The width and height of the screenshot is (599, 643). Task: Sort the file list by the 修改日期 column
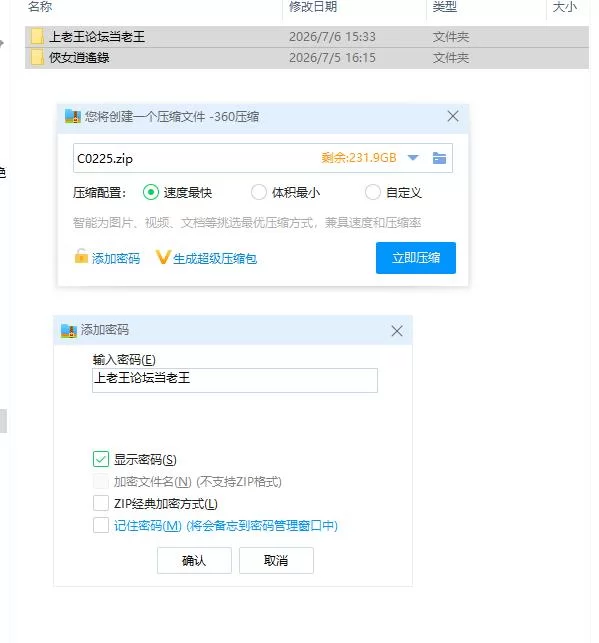point(313,7)
